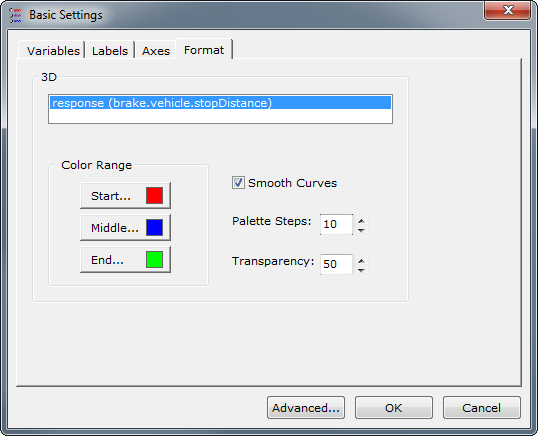The image size is (538, 436).
Task: Open the Labels tab
Action: click(110, 51)
